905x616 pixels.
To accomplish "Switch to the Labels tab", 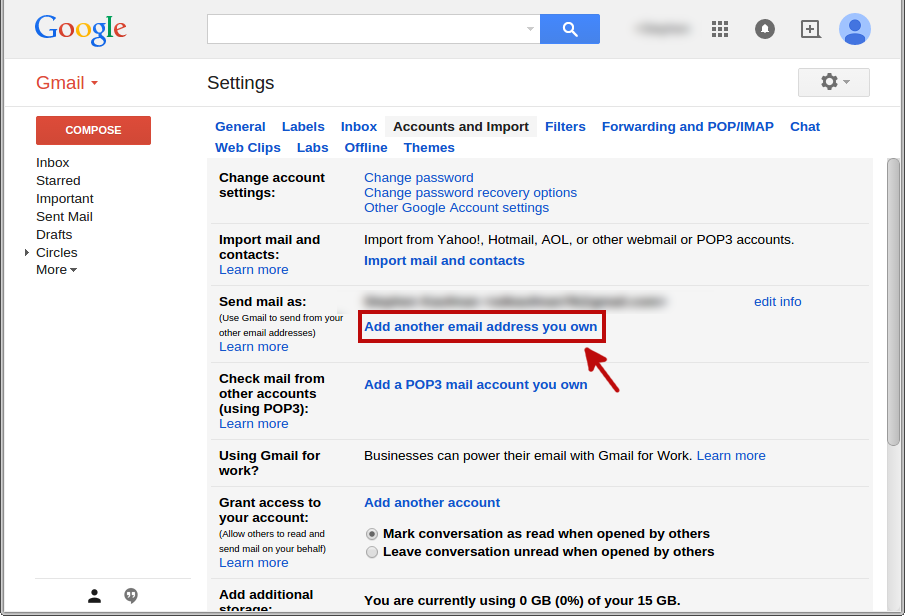I will pos(303,126).
